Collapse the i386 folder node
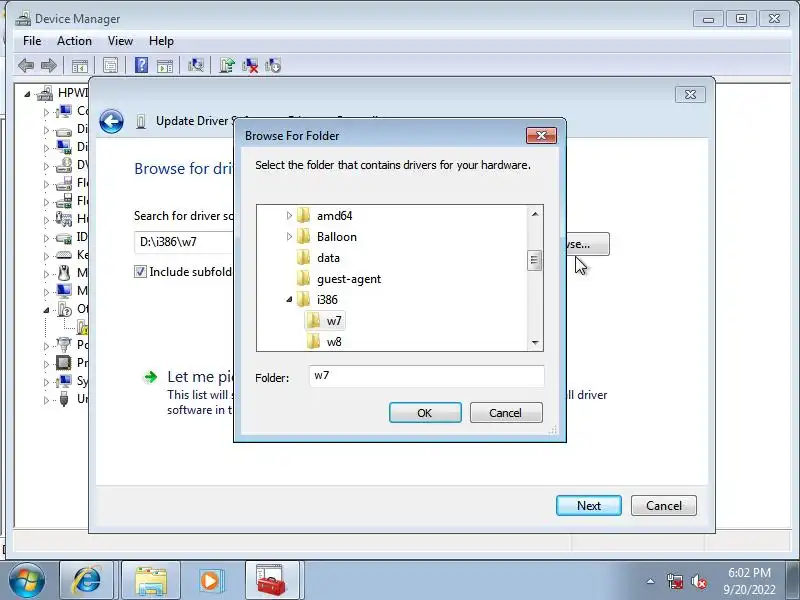 pyautogui.click(x=289, y=299)
